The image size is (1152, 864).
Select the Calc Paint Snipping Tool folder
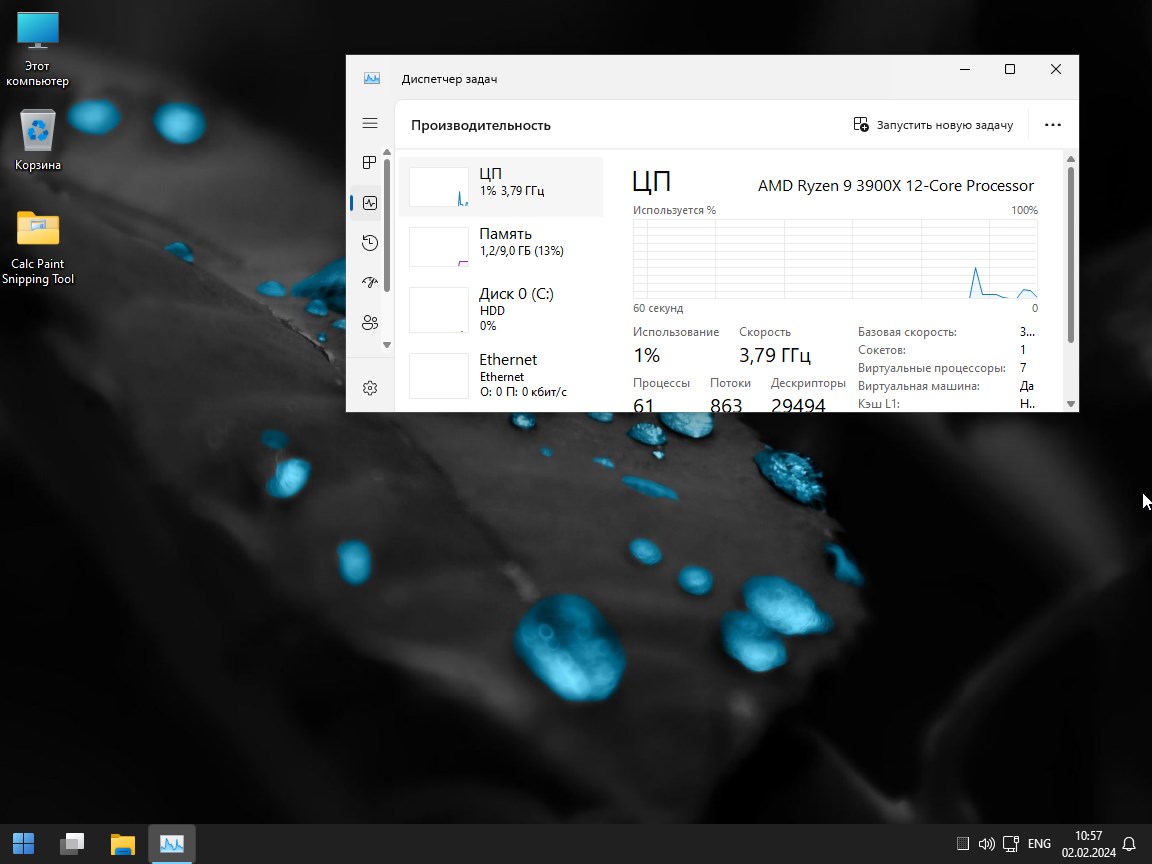(x=37, y=247)
